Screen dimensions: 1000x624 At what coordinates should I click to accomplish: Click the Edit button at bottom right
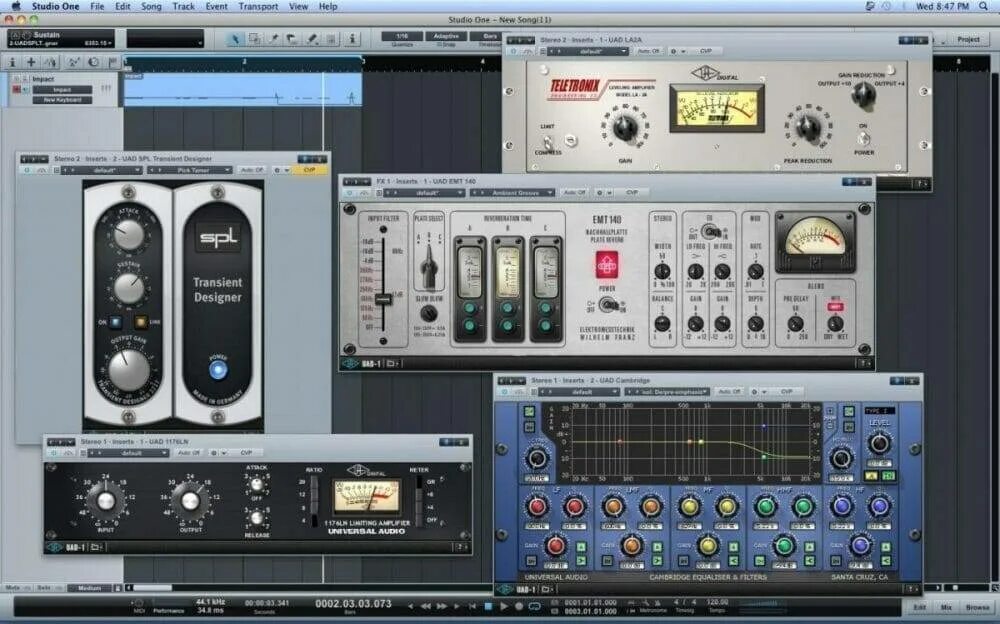[919, 607]
